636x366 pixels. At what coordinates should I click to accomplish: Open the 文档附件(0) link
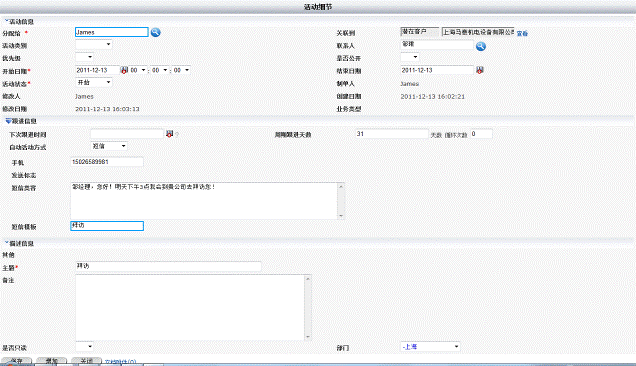click(120, 362)
